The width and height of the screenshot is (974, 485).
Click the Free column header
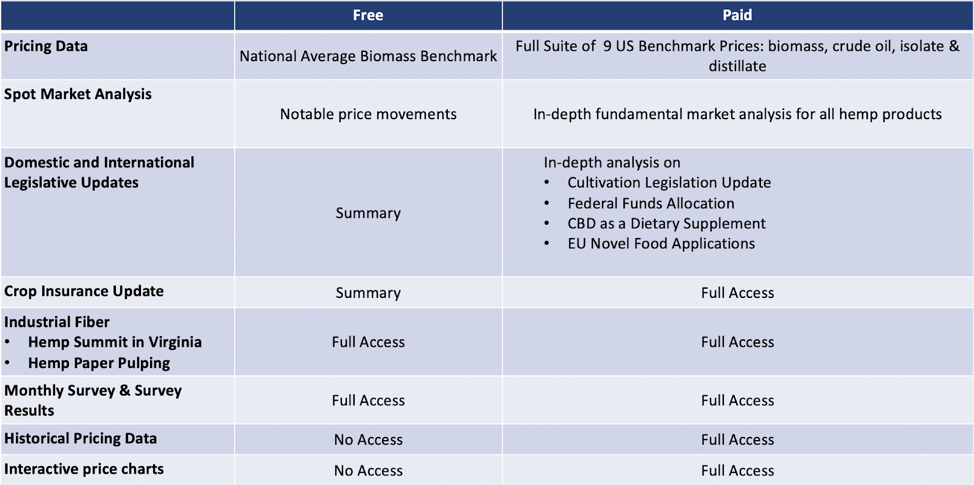click(368, 16)
